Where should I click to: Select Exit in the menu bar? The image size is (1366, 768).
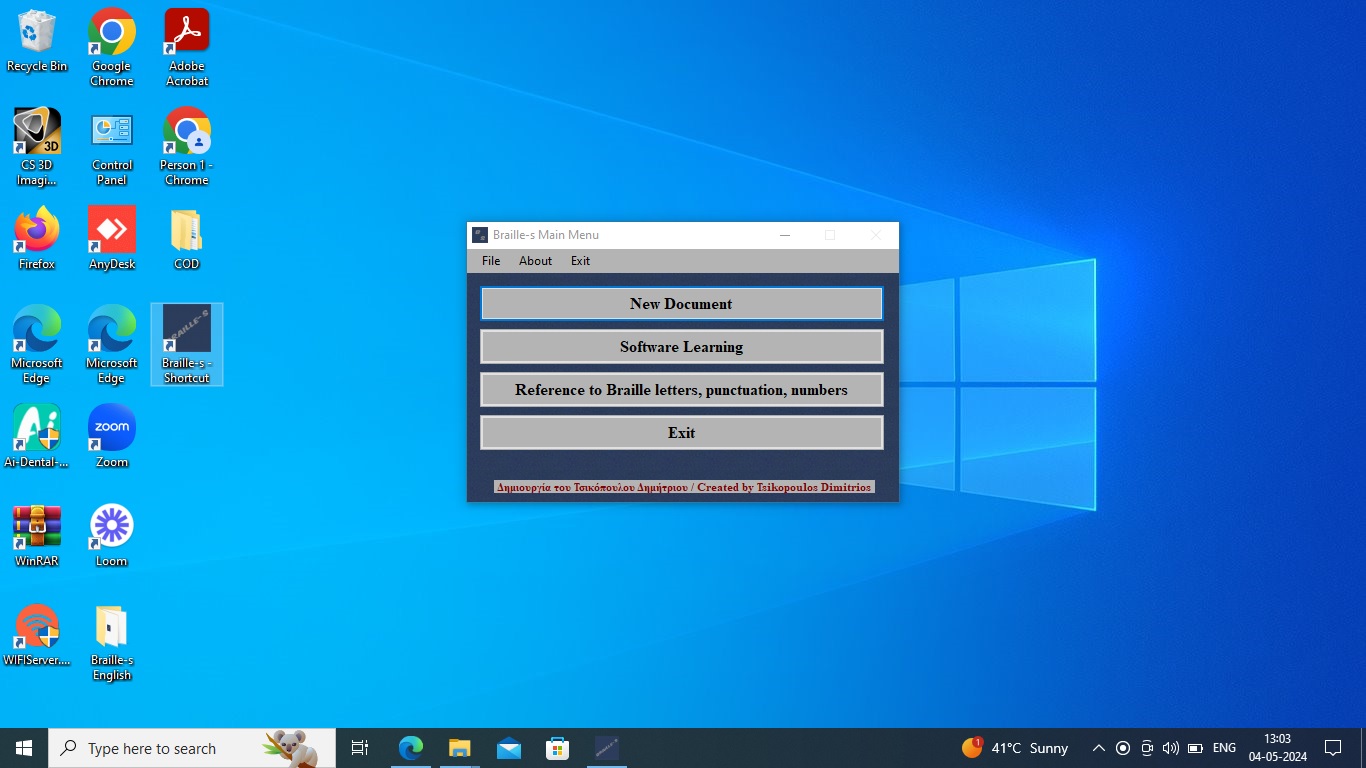[x=580, y=261]
